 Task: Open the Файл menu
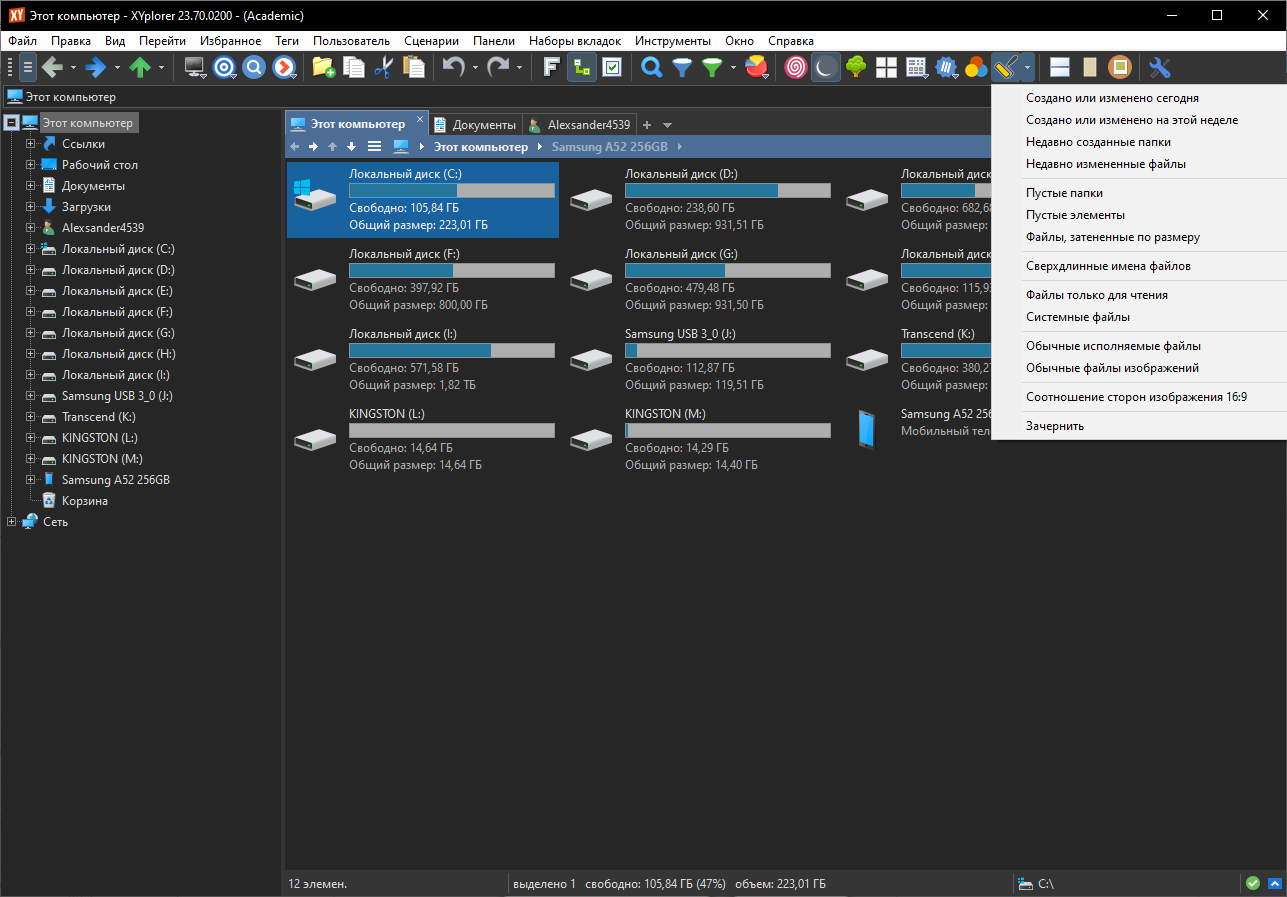(x=23, y=41)
